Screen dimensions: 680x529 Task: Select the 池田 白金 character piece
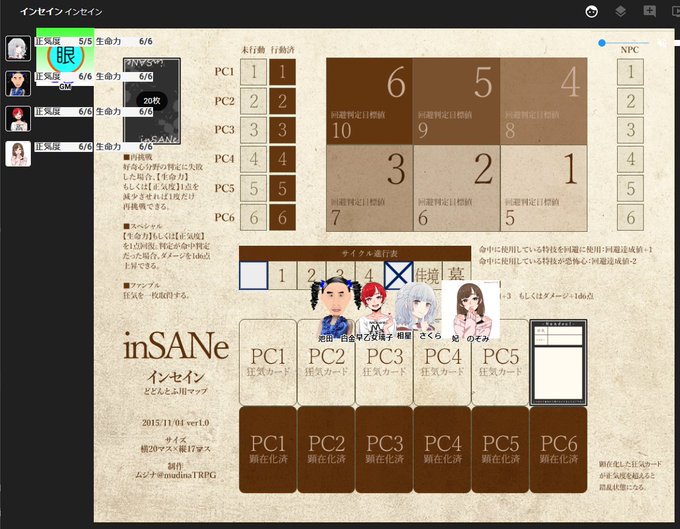tap(336, 310)
